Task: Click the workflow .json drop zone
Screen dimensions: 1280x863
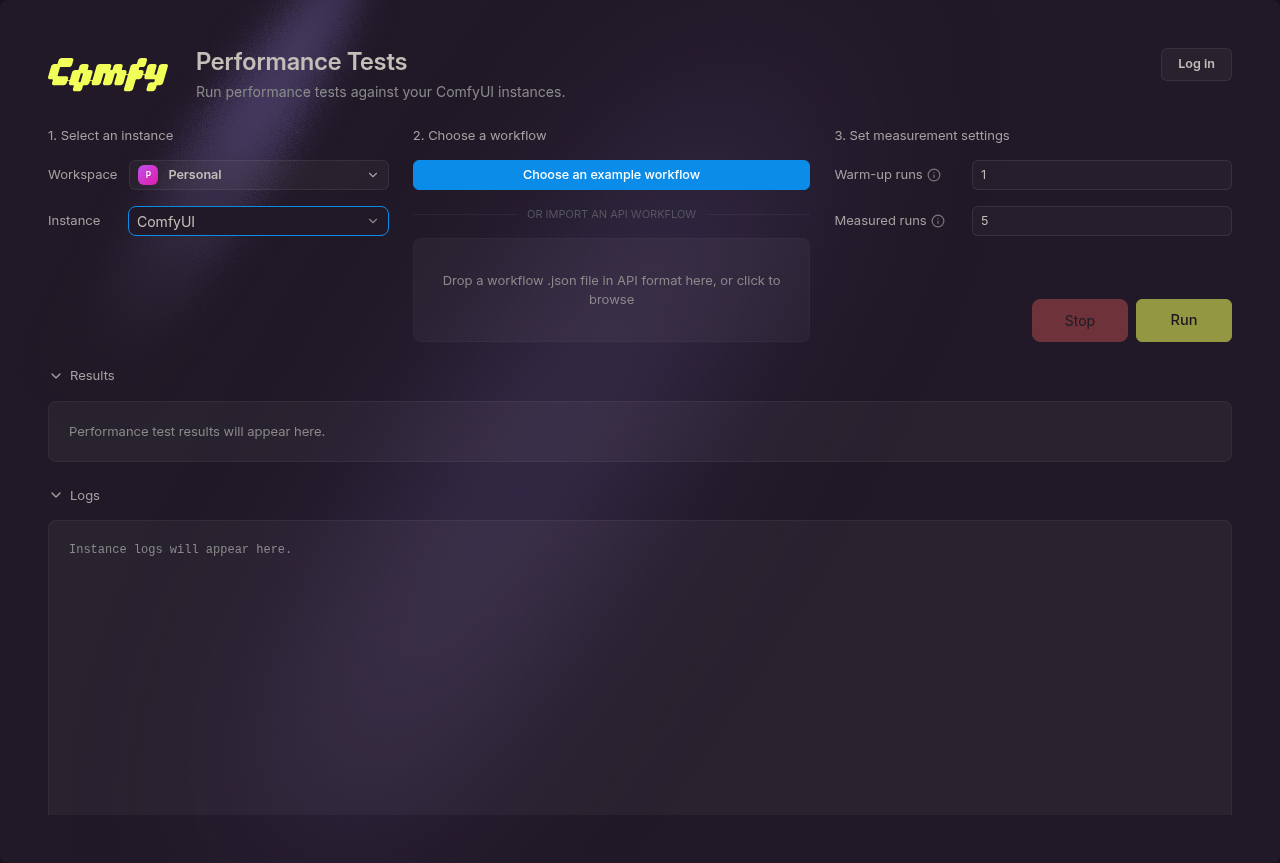Action: point(611,290)
